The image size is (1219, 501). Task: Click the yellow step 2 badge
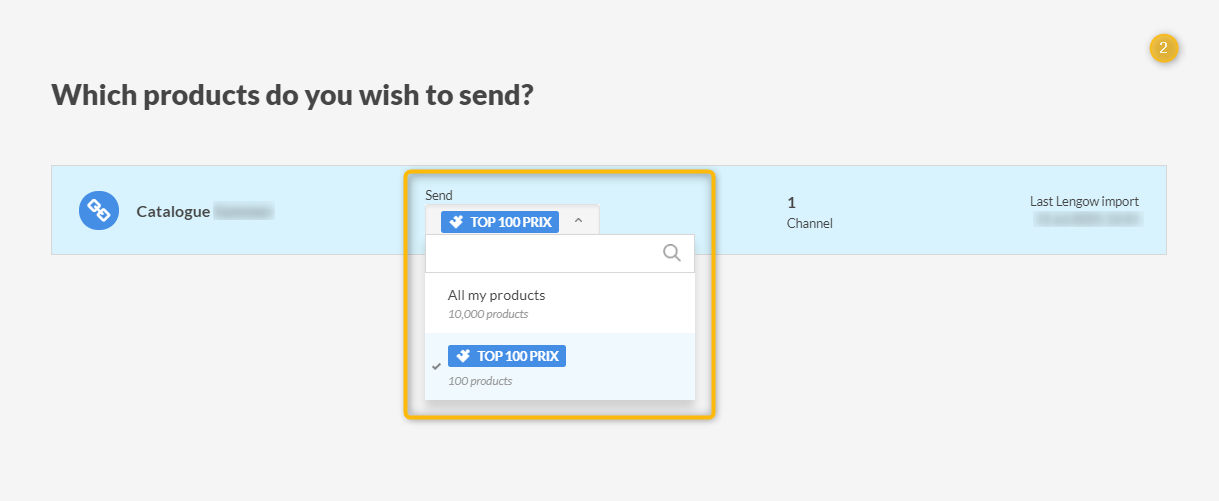click(1163, 48)
